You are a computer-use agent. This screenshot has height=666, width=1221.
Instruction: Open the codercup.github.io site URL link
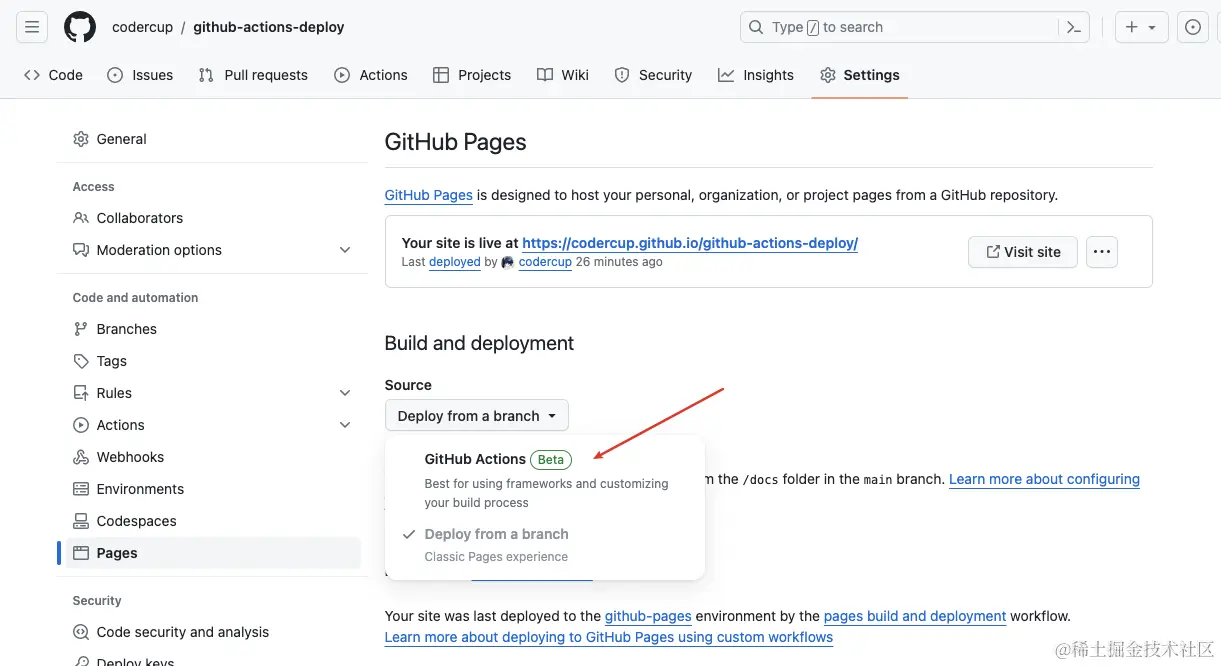pos(690,242)
